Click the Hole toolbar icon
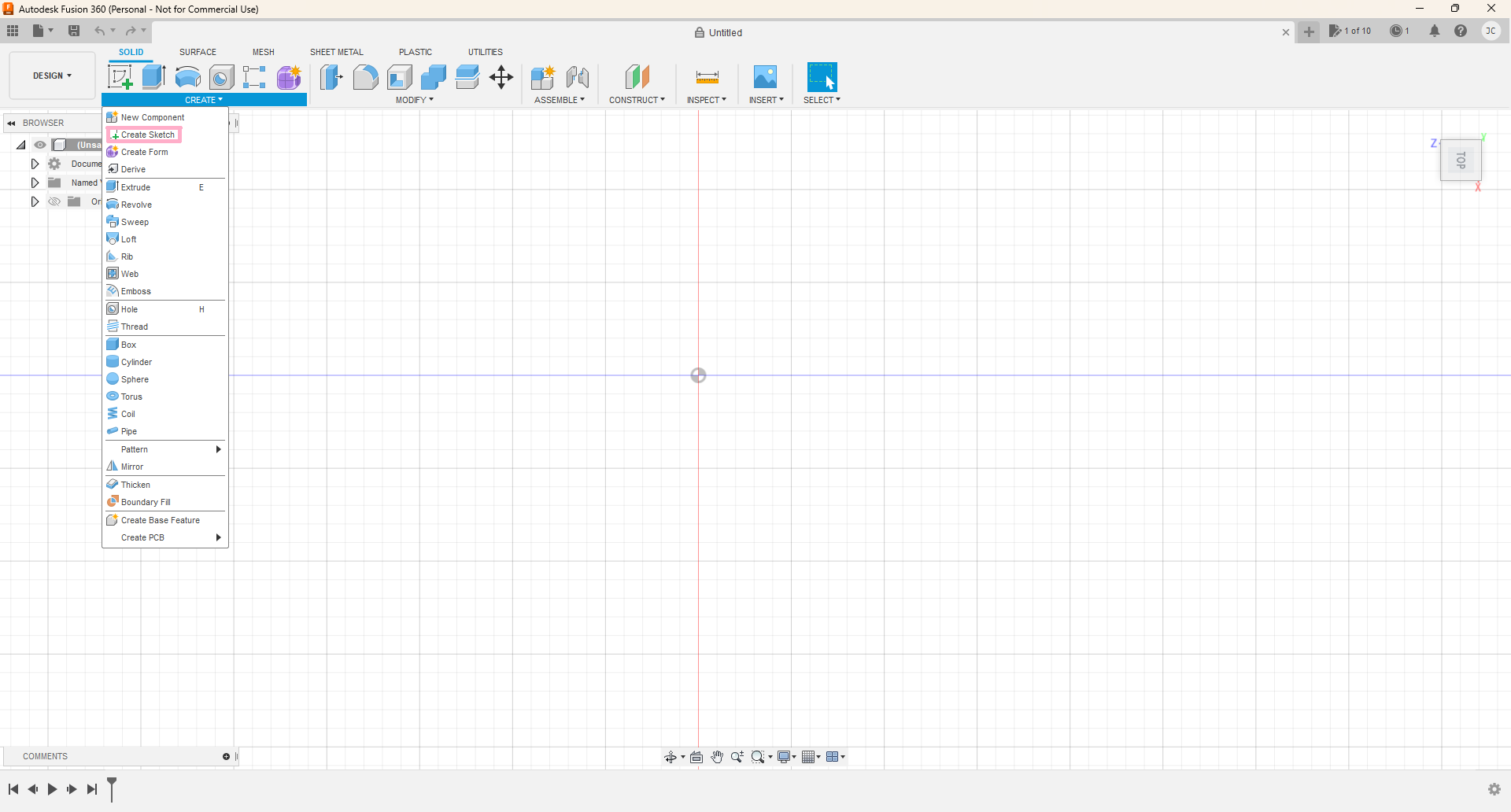 (x=222, y=77)
